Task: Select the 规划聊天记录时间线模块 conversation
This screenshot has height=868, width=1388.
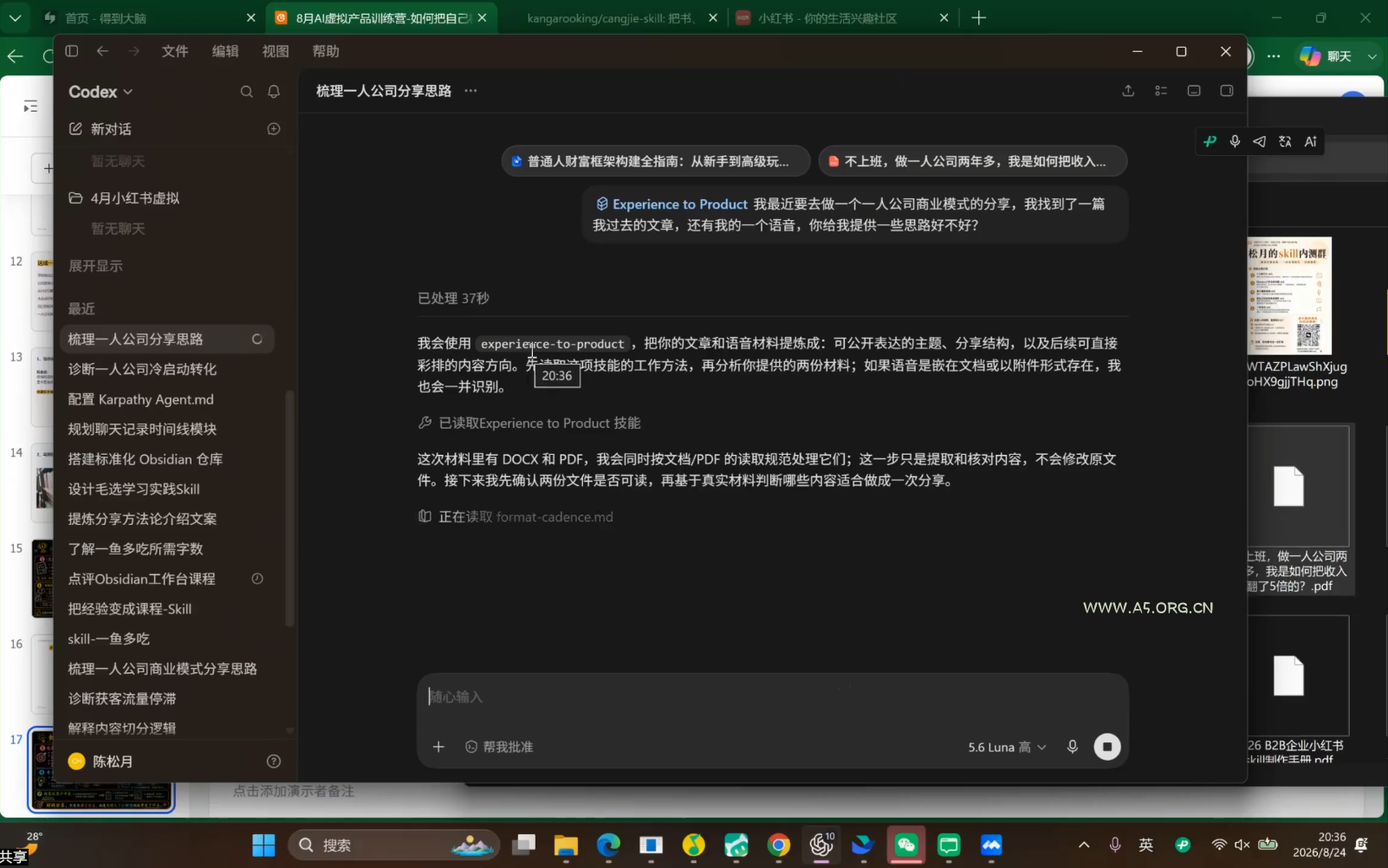Action: (166, 429)
